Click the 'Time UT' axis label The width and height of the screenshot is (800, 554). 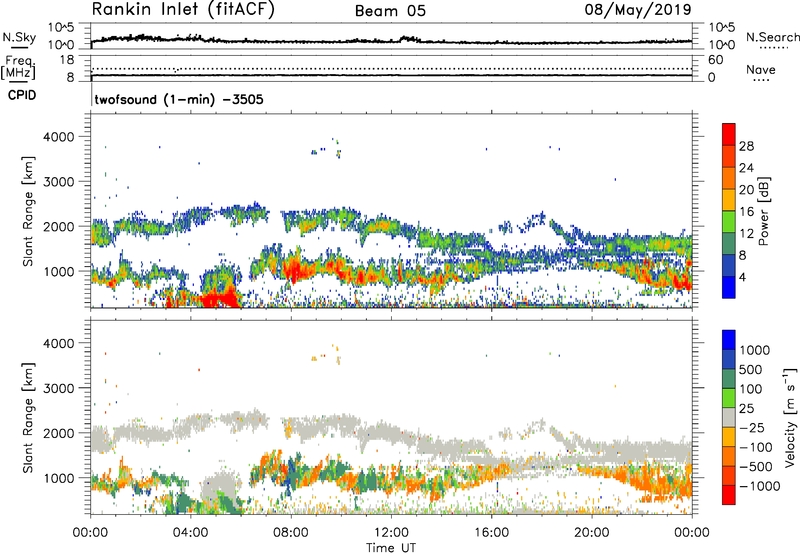(391, 548)
